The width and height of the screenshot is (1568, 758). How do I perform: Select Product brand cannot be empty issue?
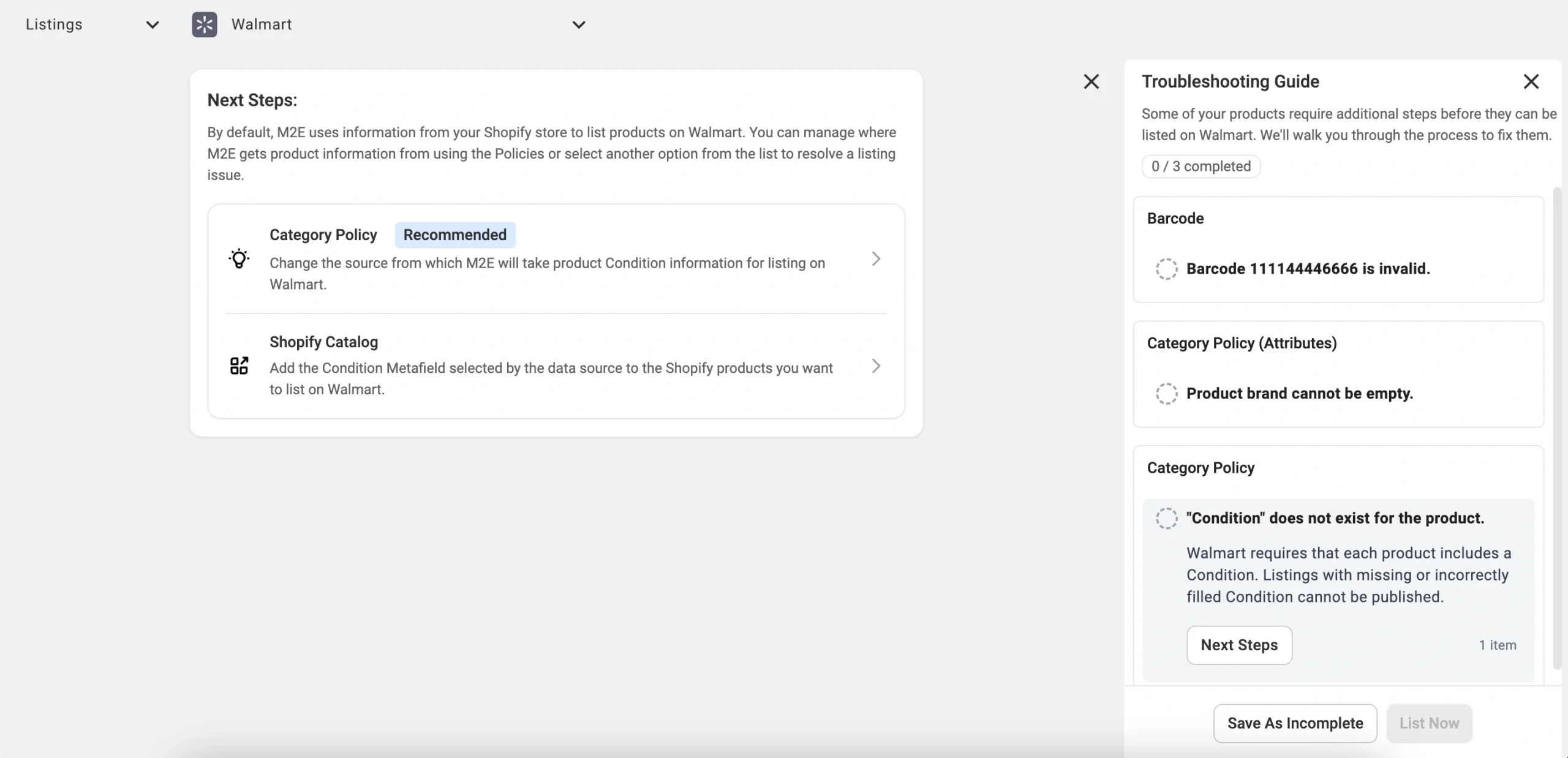click(1299, 394)
